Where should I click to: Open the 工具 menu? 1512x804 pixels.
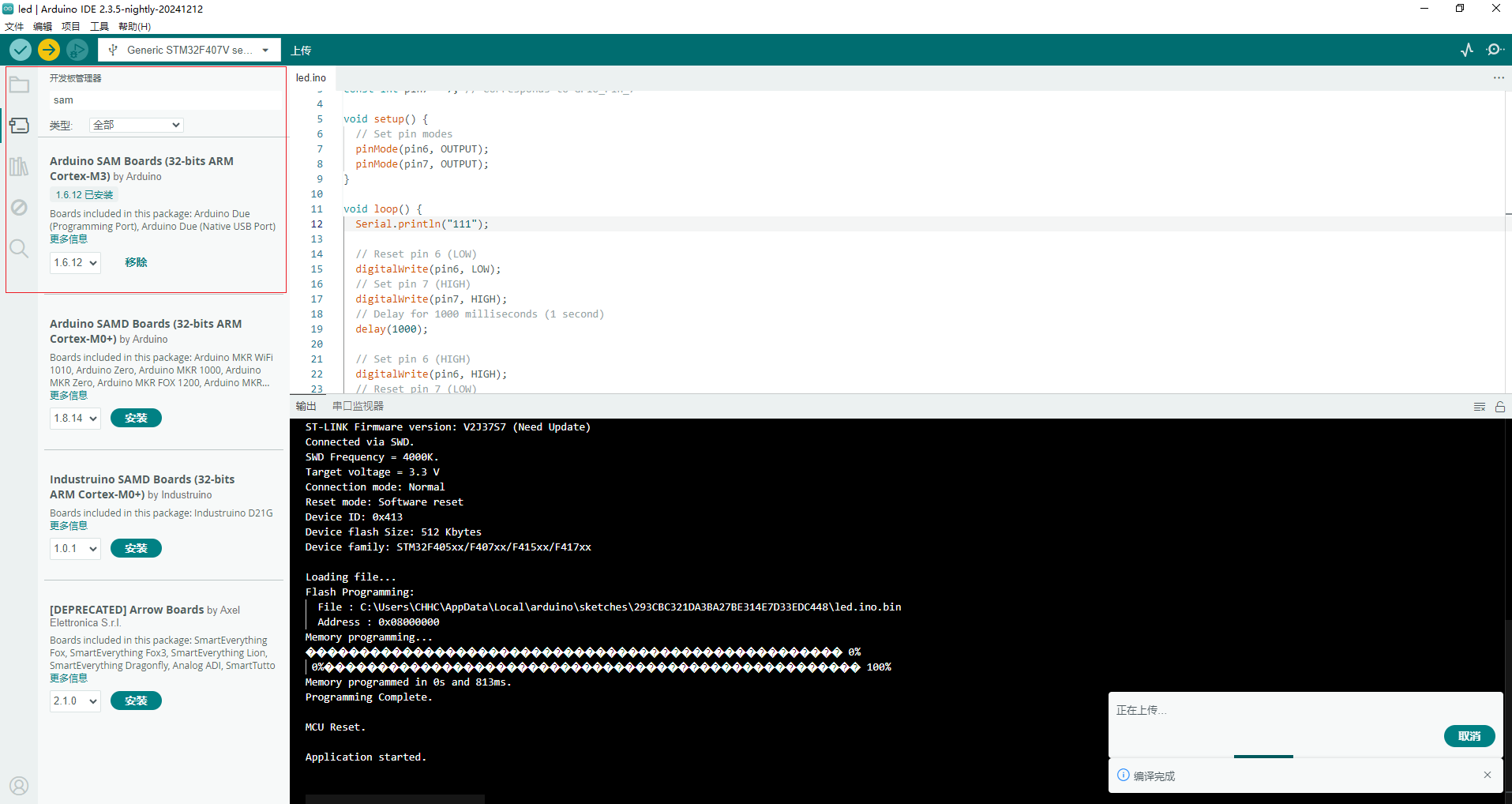click(99, 26)
